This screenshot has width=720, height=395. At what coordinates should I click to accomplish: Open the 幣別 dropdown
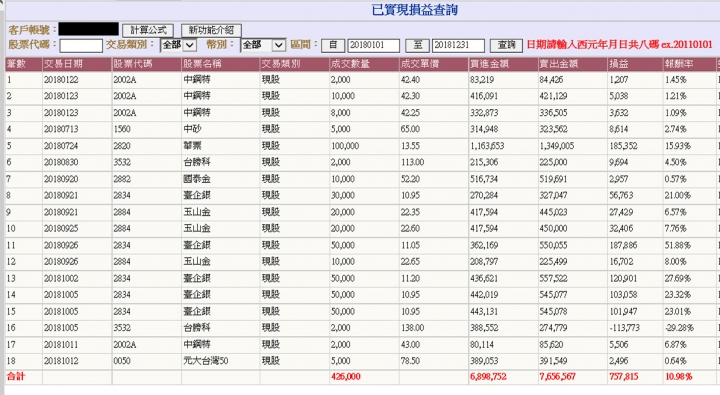[263, 45]
